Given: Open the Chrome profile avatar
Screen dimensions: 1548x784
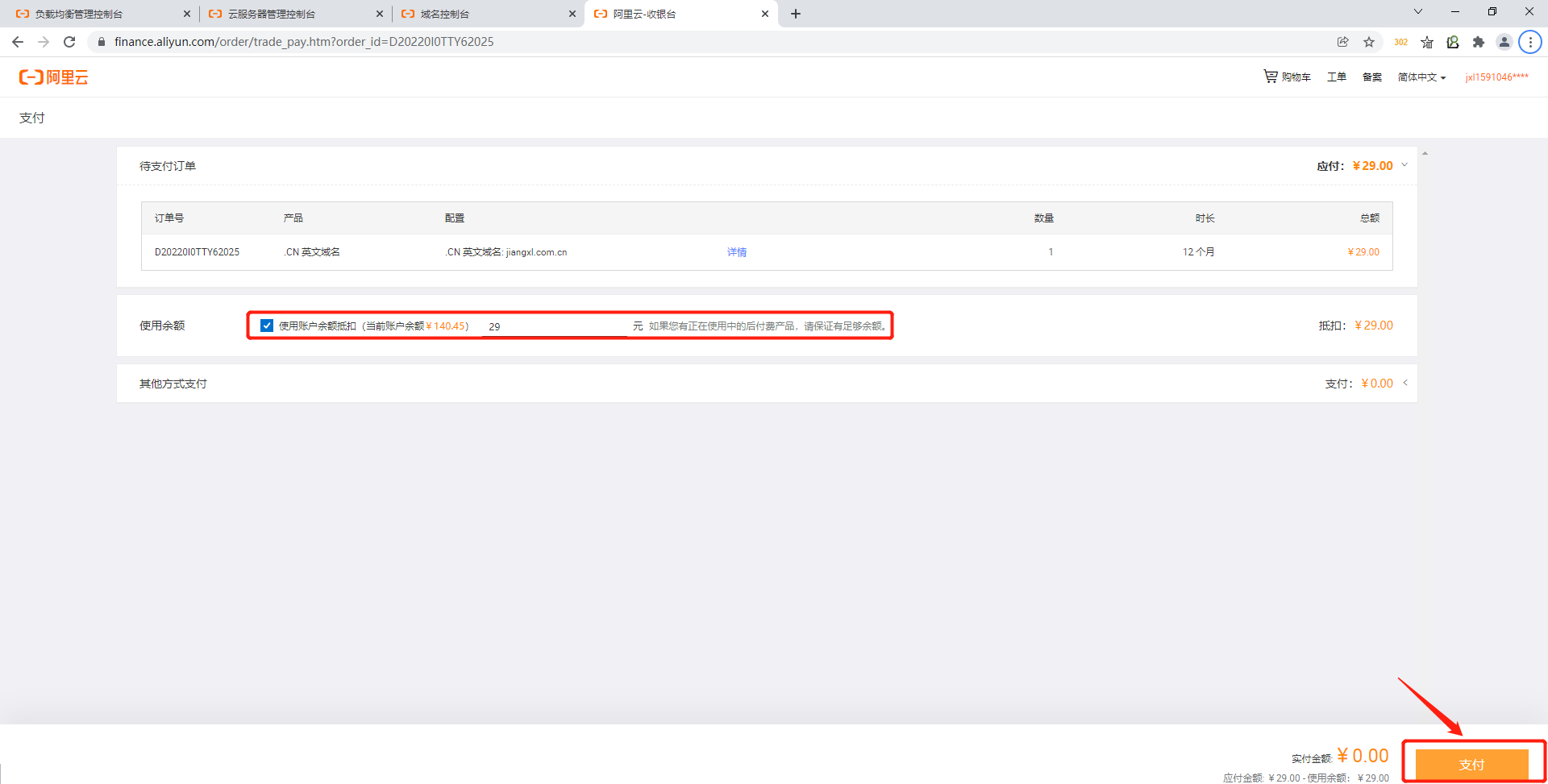Looking at the screenshot, I should [1504, 42].
